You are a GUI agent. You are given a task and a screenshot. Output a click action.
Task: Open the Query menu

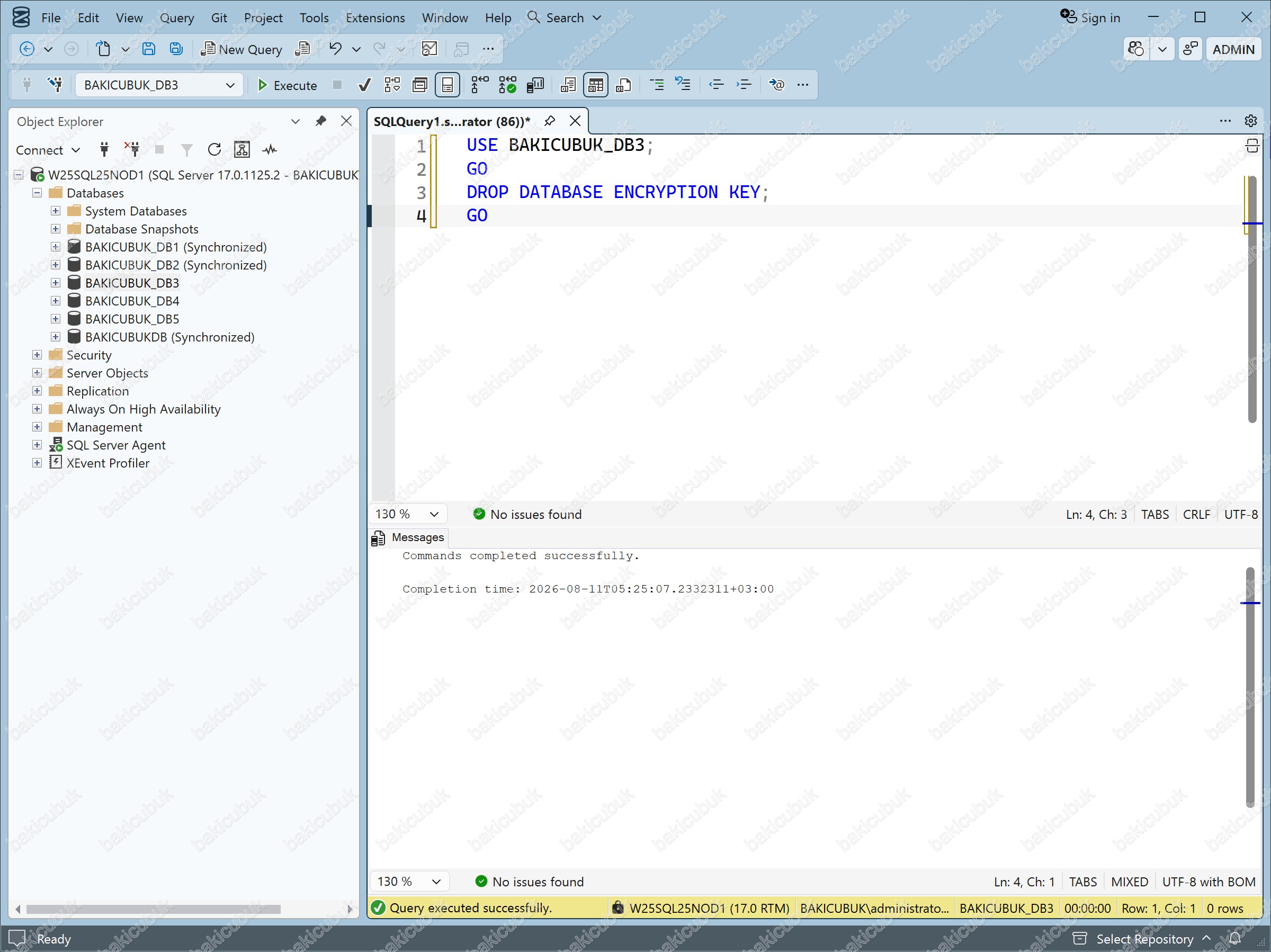click(176, 18)
